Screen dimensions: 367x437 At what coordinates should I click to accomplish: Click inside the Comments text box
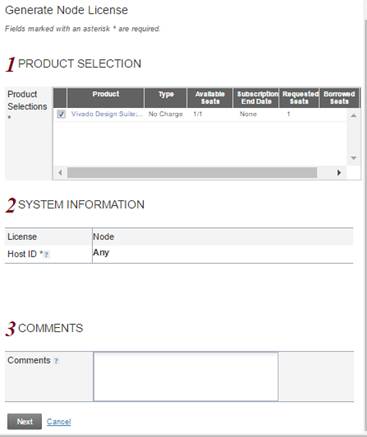point(186,376)
